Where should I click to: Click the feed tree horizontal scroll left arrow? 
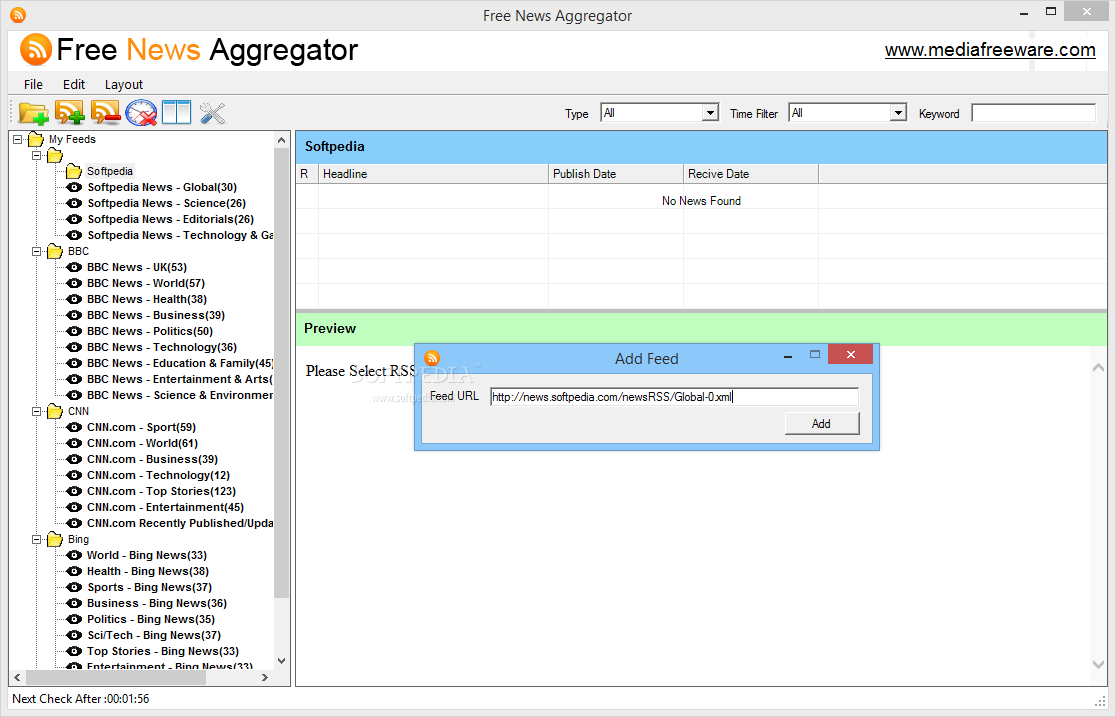18,678
